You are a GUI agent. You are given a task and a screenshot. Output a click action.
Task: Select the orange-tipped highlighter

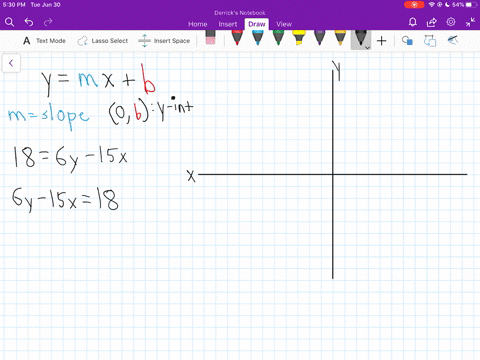click(340, 37)
